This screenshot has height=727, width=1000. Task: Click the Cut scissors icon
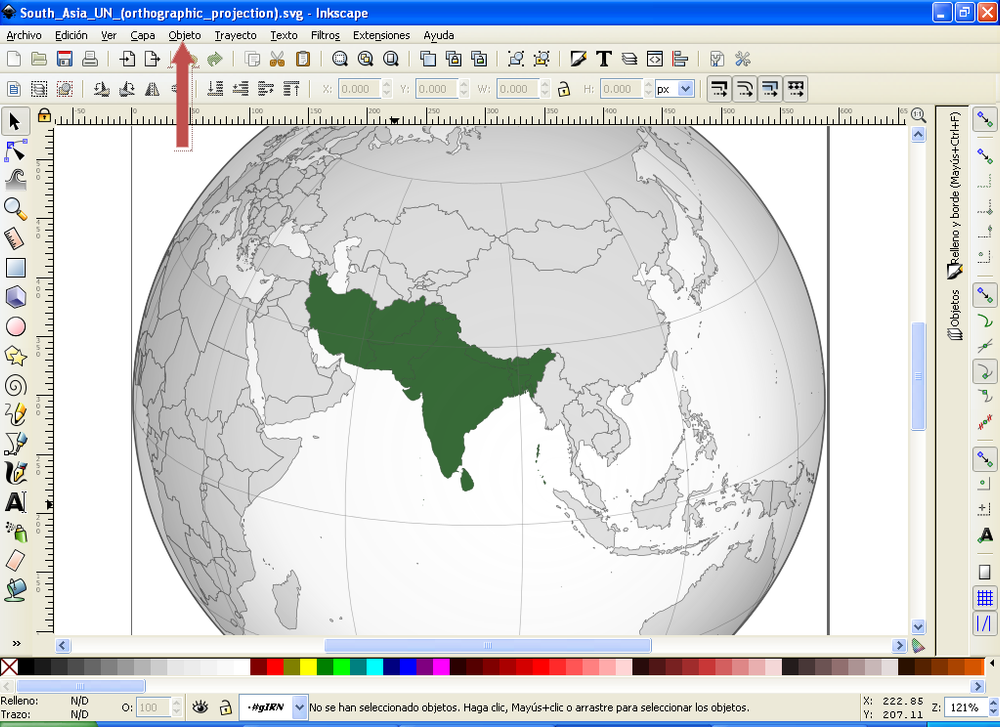click(277, 59)
